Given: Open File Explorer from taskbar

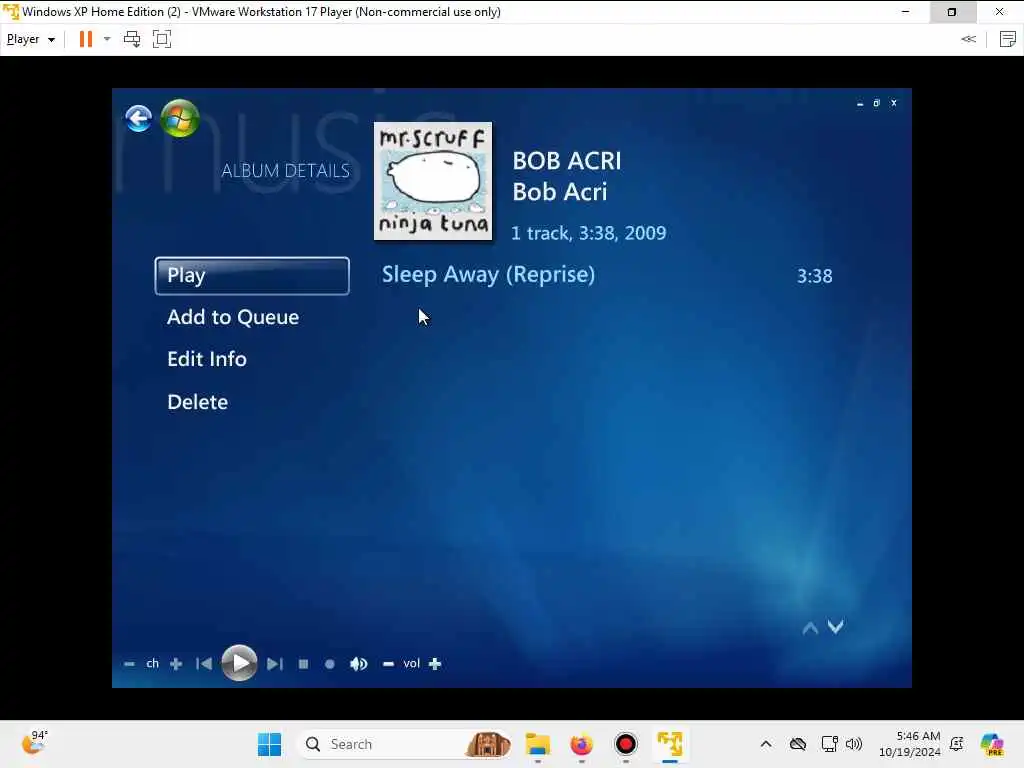Looking at the screenshot, I should 538,744.
